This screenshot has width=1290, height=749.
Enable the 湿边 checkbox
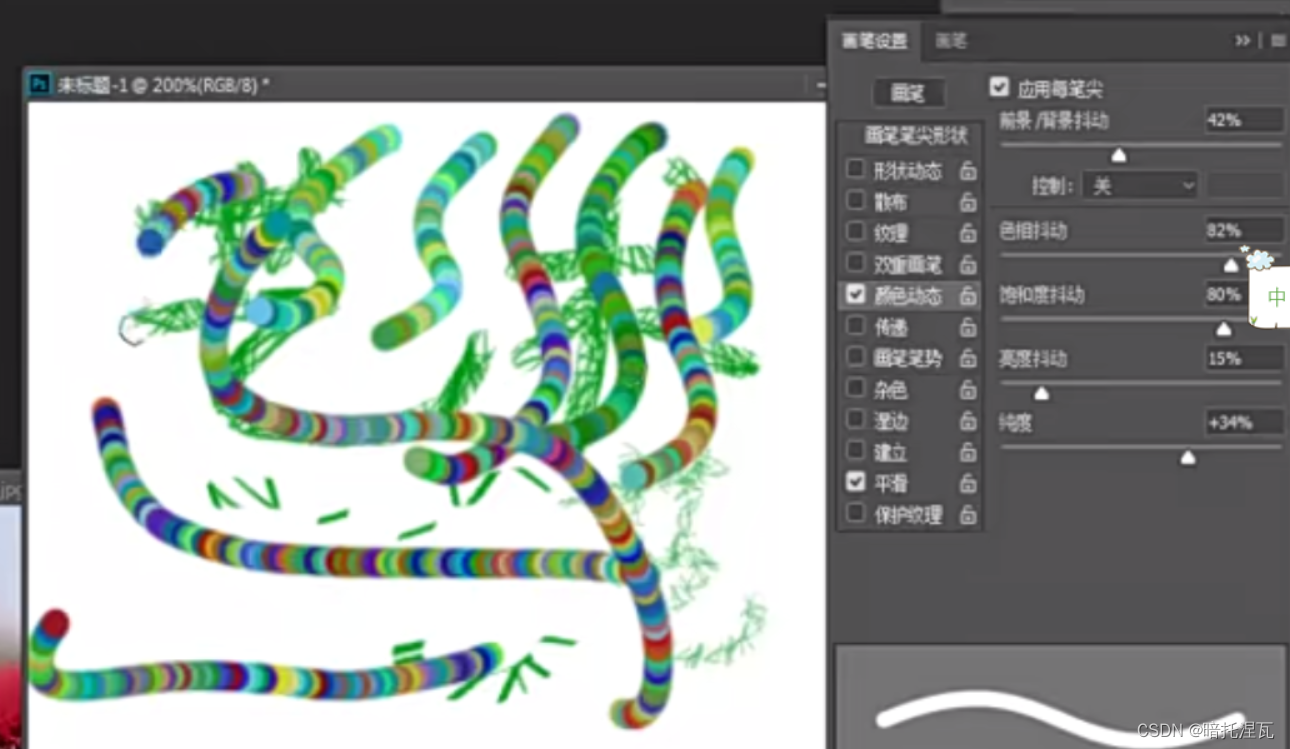(x=855, y=419)
